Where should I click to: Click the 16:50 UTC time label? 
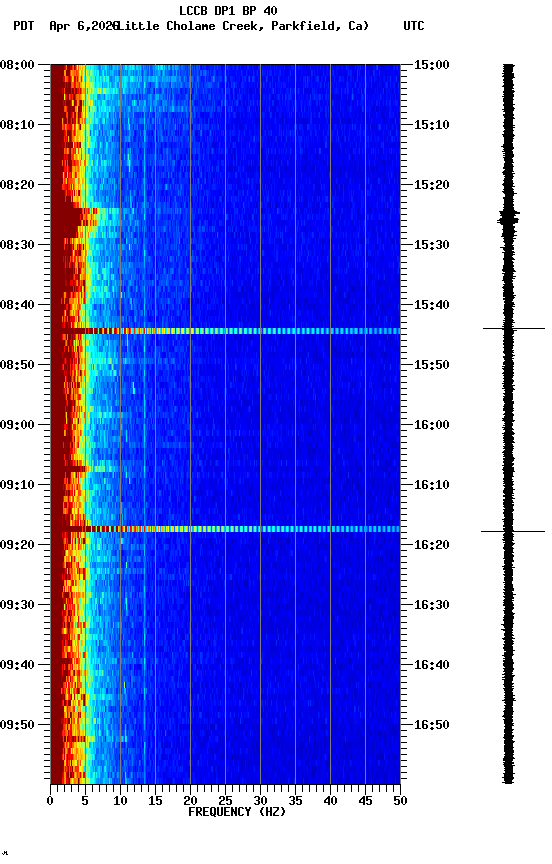tap(432, 725)
